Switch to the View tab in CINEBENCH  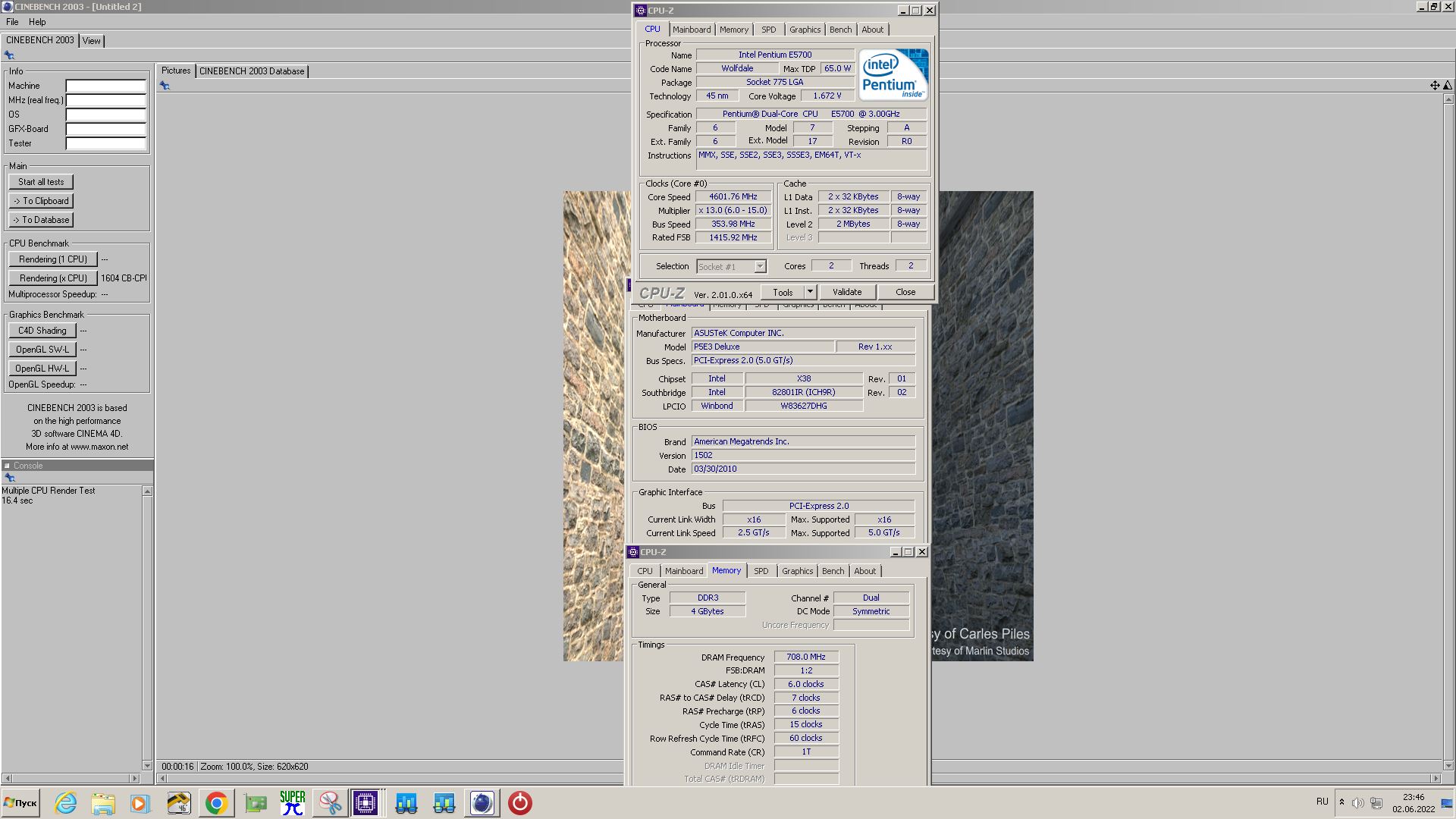[x=92, y=41]
